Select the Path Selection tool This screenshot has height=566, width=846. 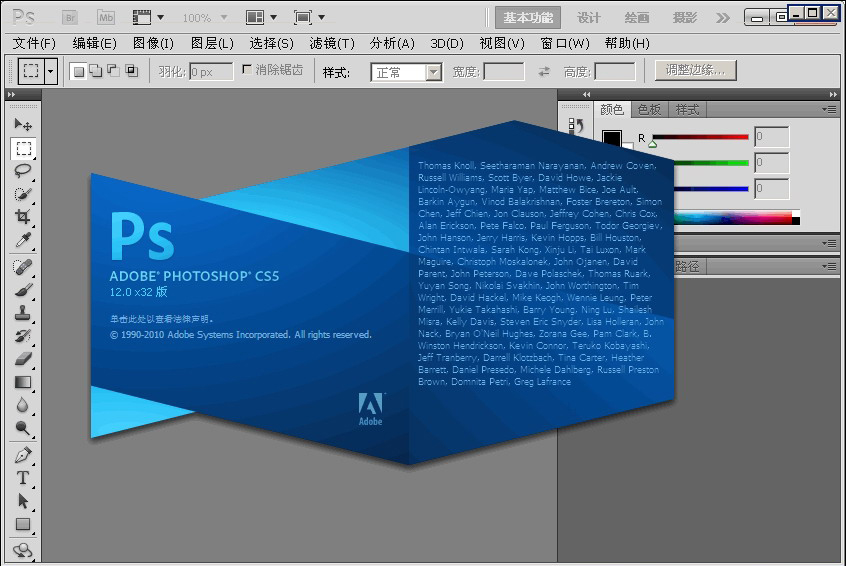(23, 501)
